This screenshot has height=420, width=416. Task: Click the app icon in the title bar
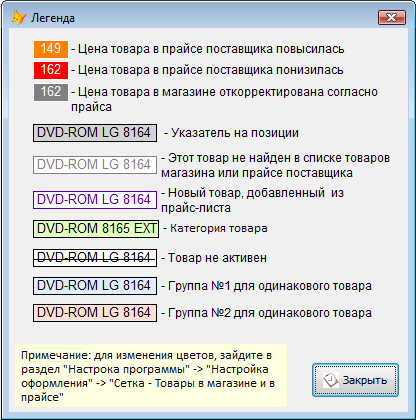(19, 17)
